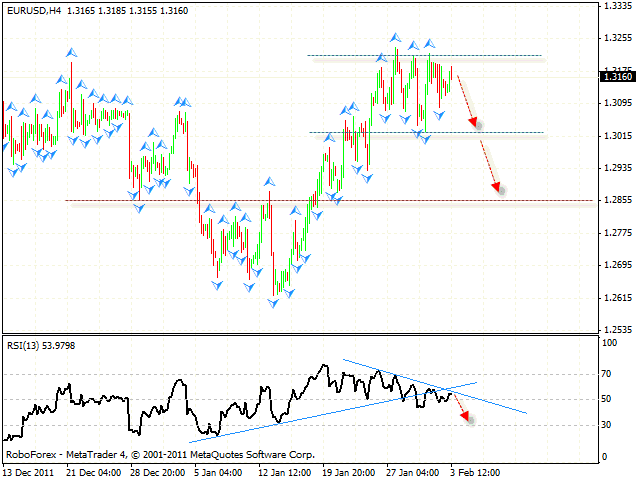The width and height of the screenshot is (636, 480).
Task: Click the fractal arrow above the December peak
Action: [x=71, y=50]
